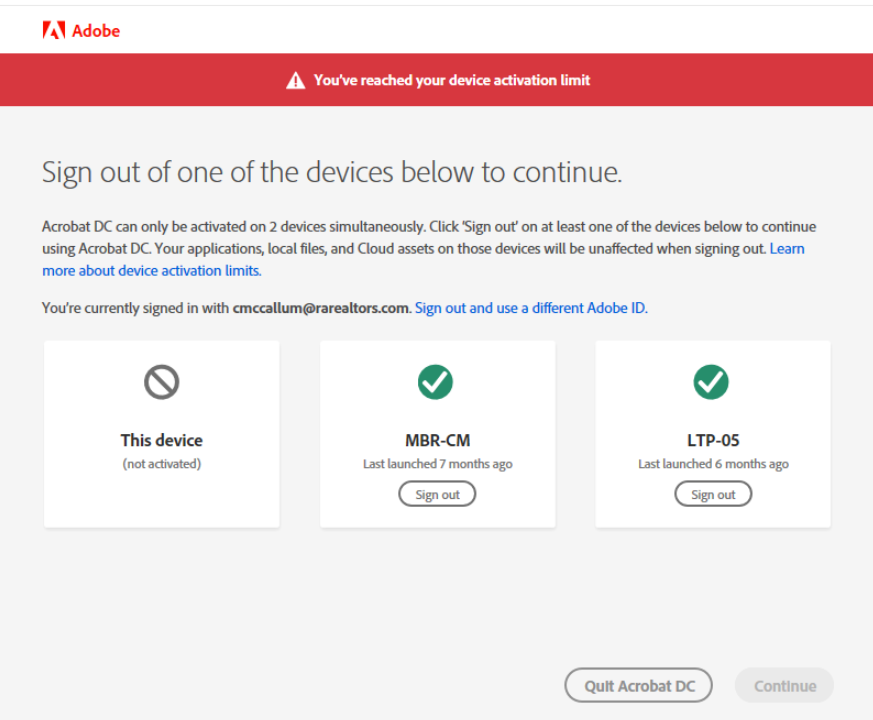
Task: Select the This device card title
Action: coord(161,440)
